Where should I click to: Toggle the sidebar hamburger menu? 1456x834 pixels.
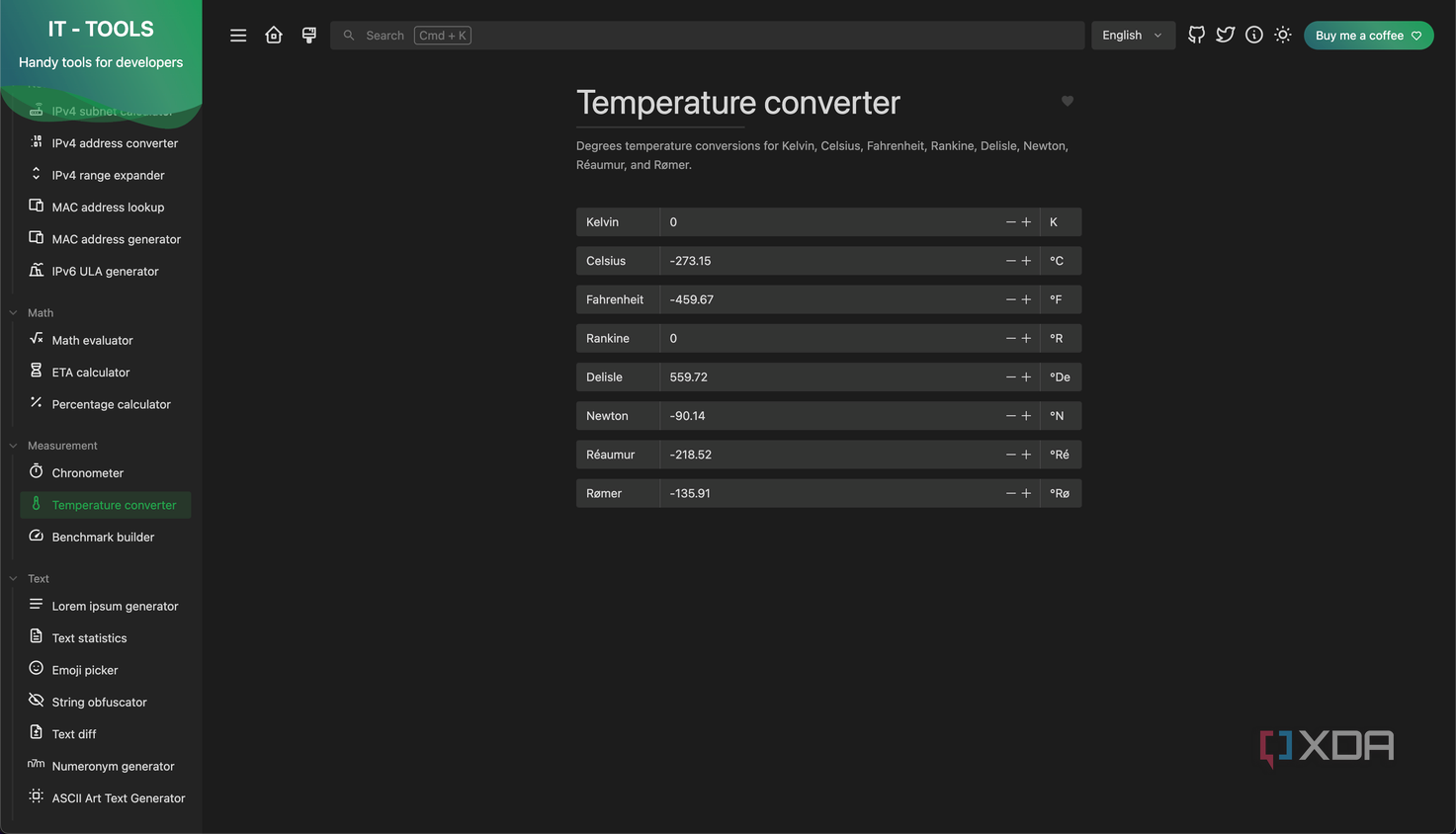coord(238,36)
